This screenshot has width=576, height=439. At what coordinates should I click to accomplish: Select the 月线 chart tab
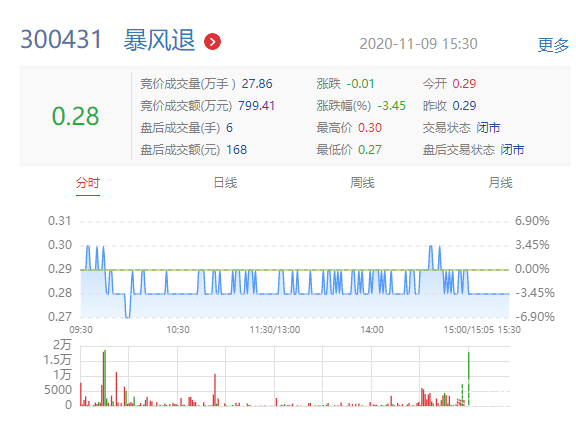click(500, 183)
